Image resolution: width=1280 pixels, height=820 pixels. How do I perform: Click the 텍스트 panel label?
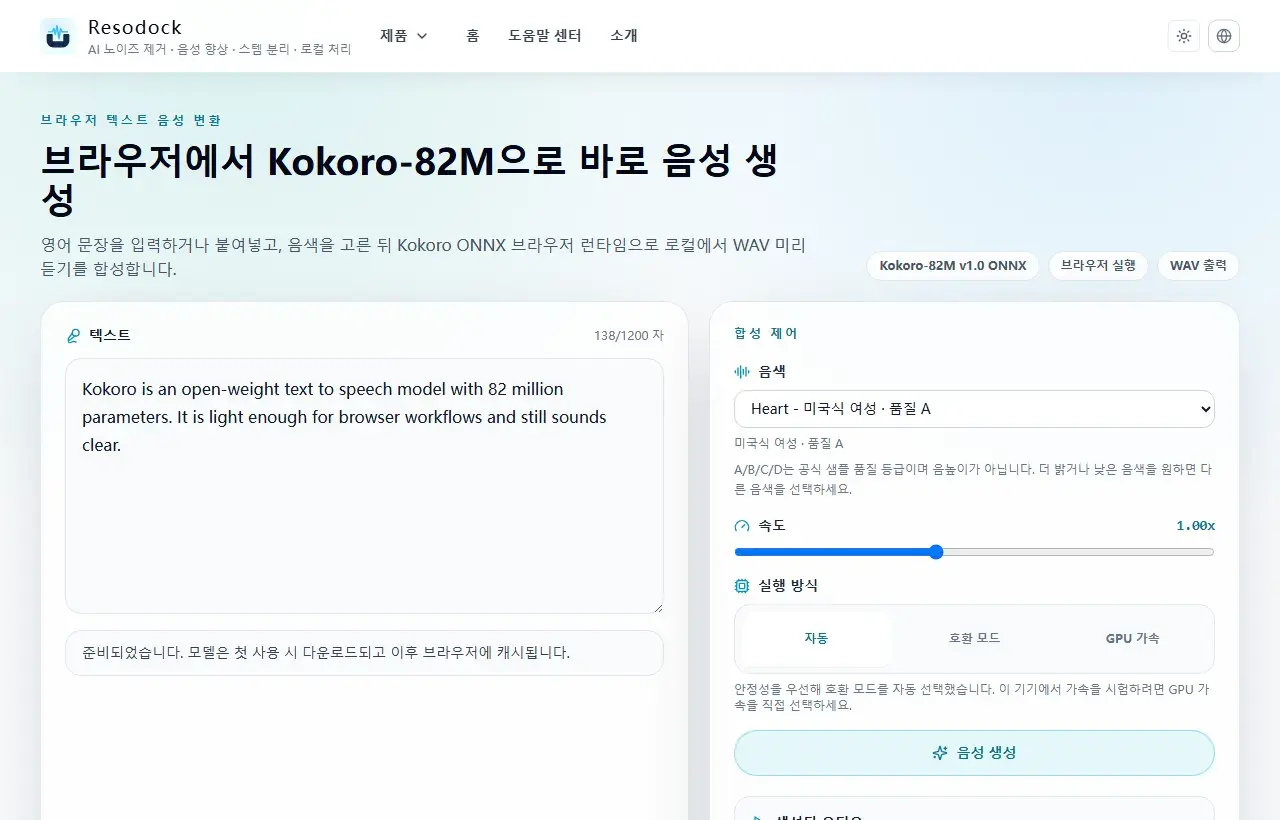tap(110, 336)
